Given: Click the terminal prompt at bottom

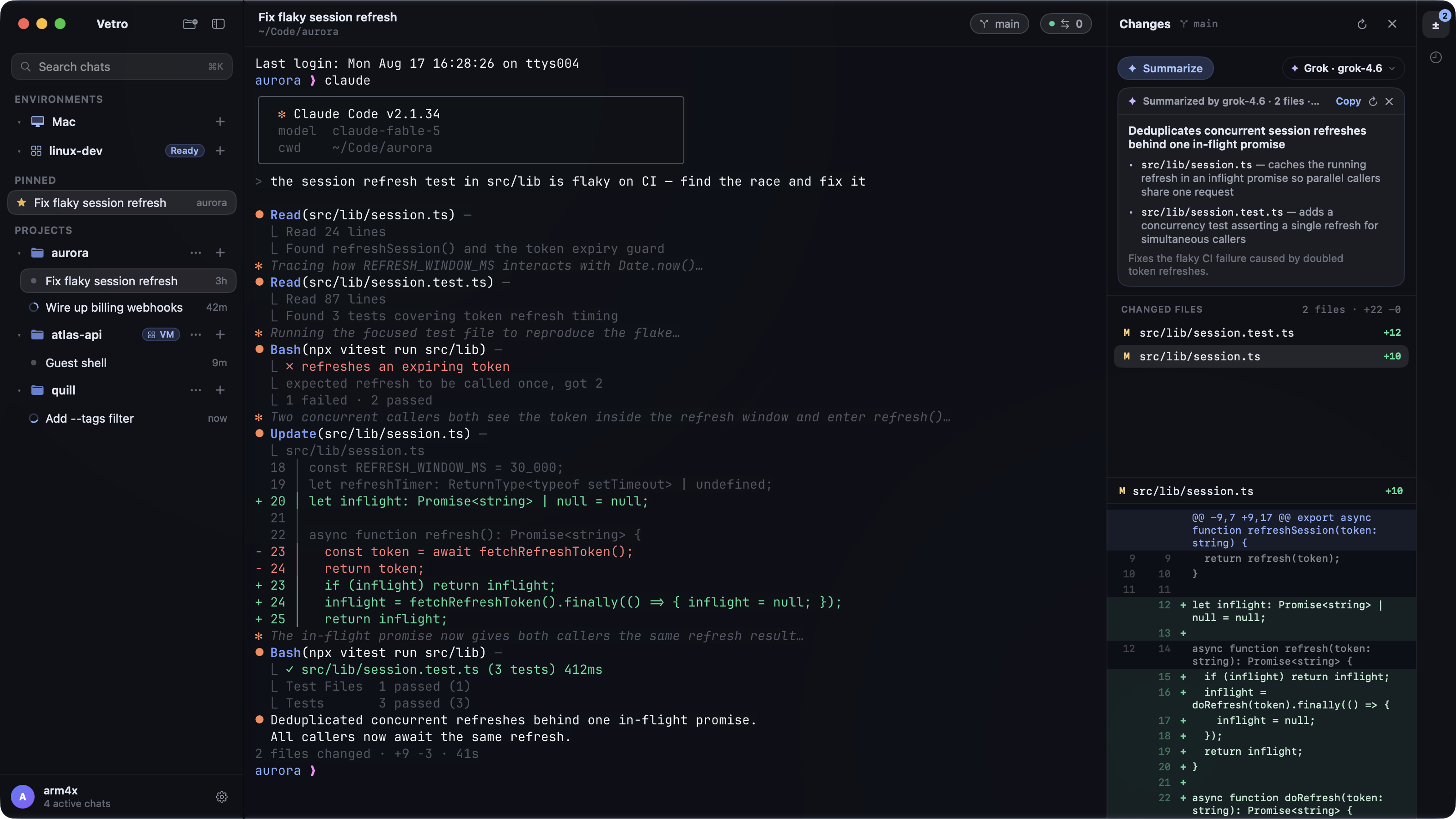Looking at the screenshot, I should (285, 770).
